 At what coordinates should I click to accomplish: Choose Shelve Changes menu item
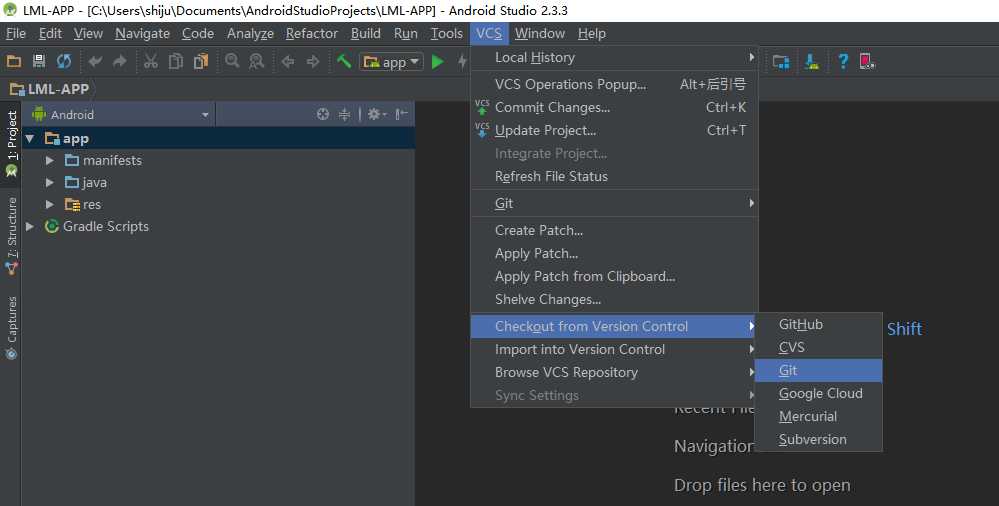[x=614, y=300]
